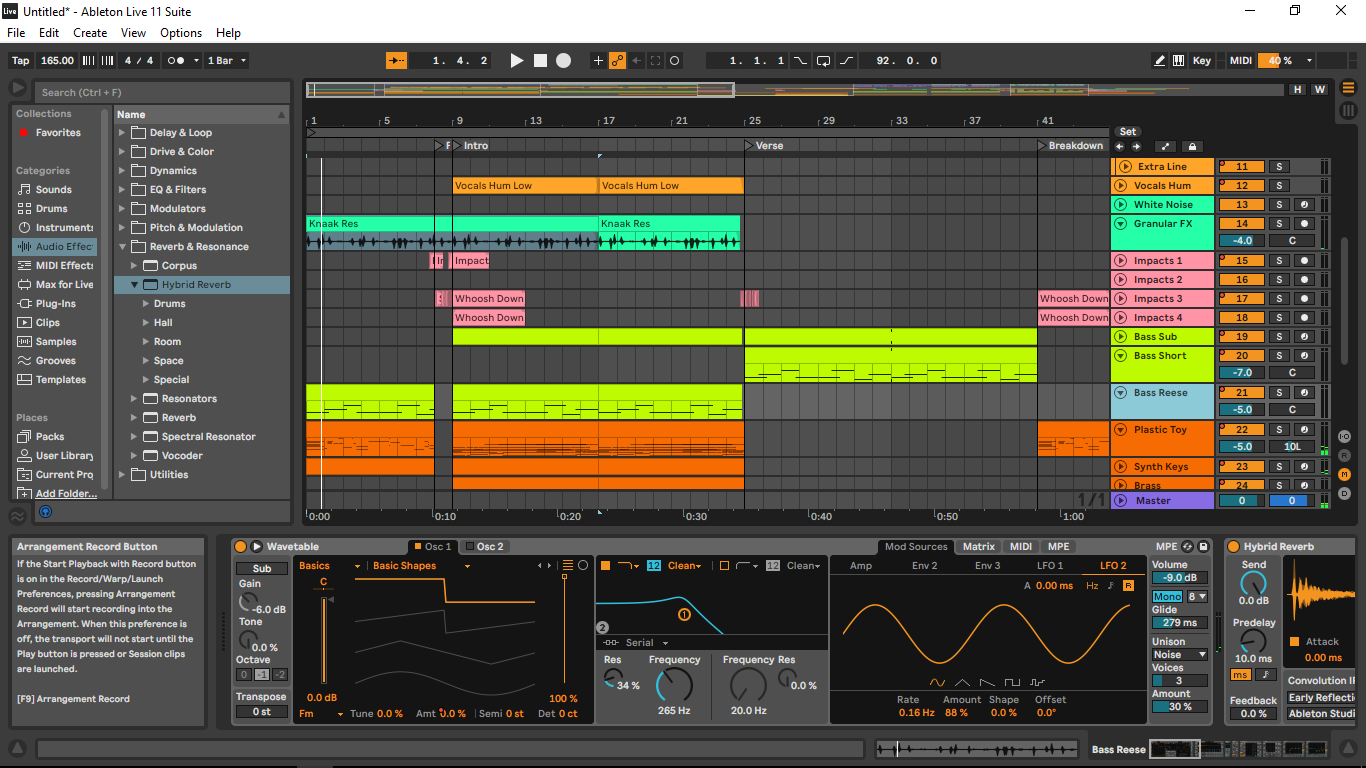The height and width of the screenshot is (768, 1366).
Task: Expand the Dynamics folder
Action: pyautogui.click(x=123, y=171)
